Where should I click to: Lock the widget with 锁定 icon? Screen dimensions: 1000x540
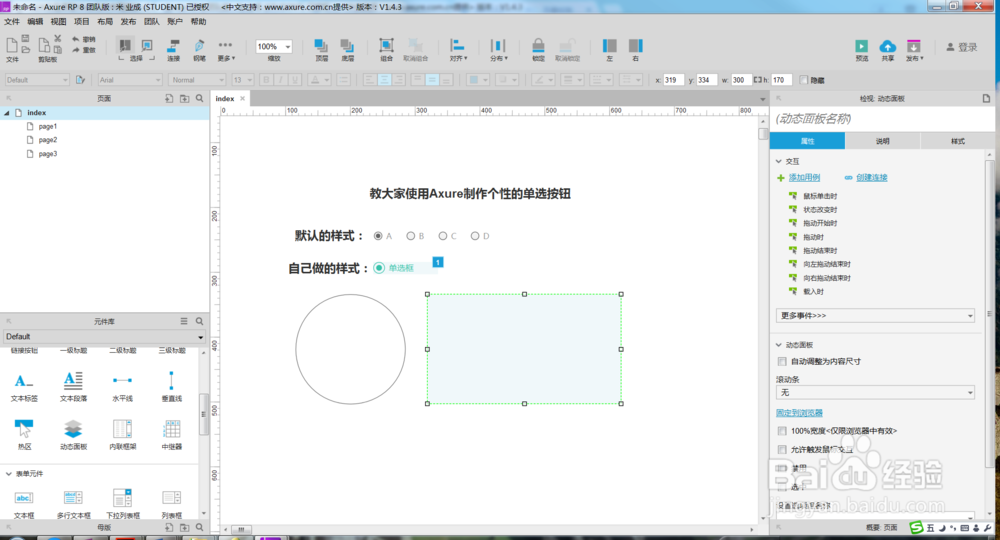pos(538,45)
